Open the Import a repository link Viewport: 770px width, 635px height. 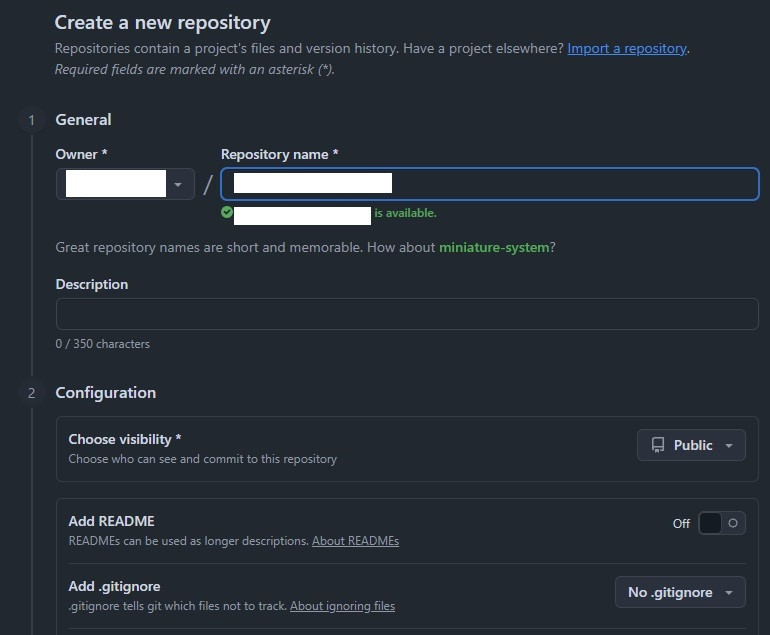[627, 48]
